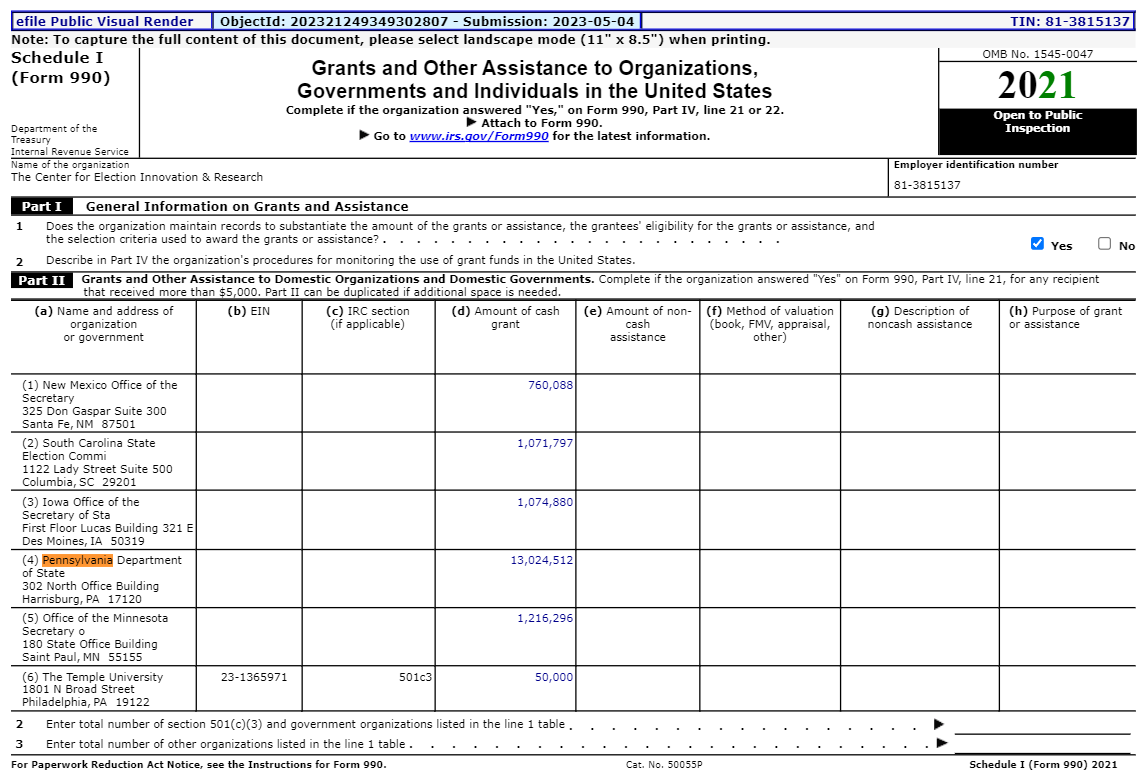Check the No checkbox for line 1
This screenshot has height=777, width=1139.
[x=1104, y=243]
